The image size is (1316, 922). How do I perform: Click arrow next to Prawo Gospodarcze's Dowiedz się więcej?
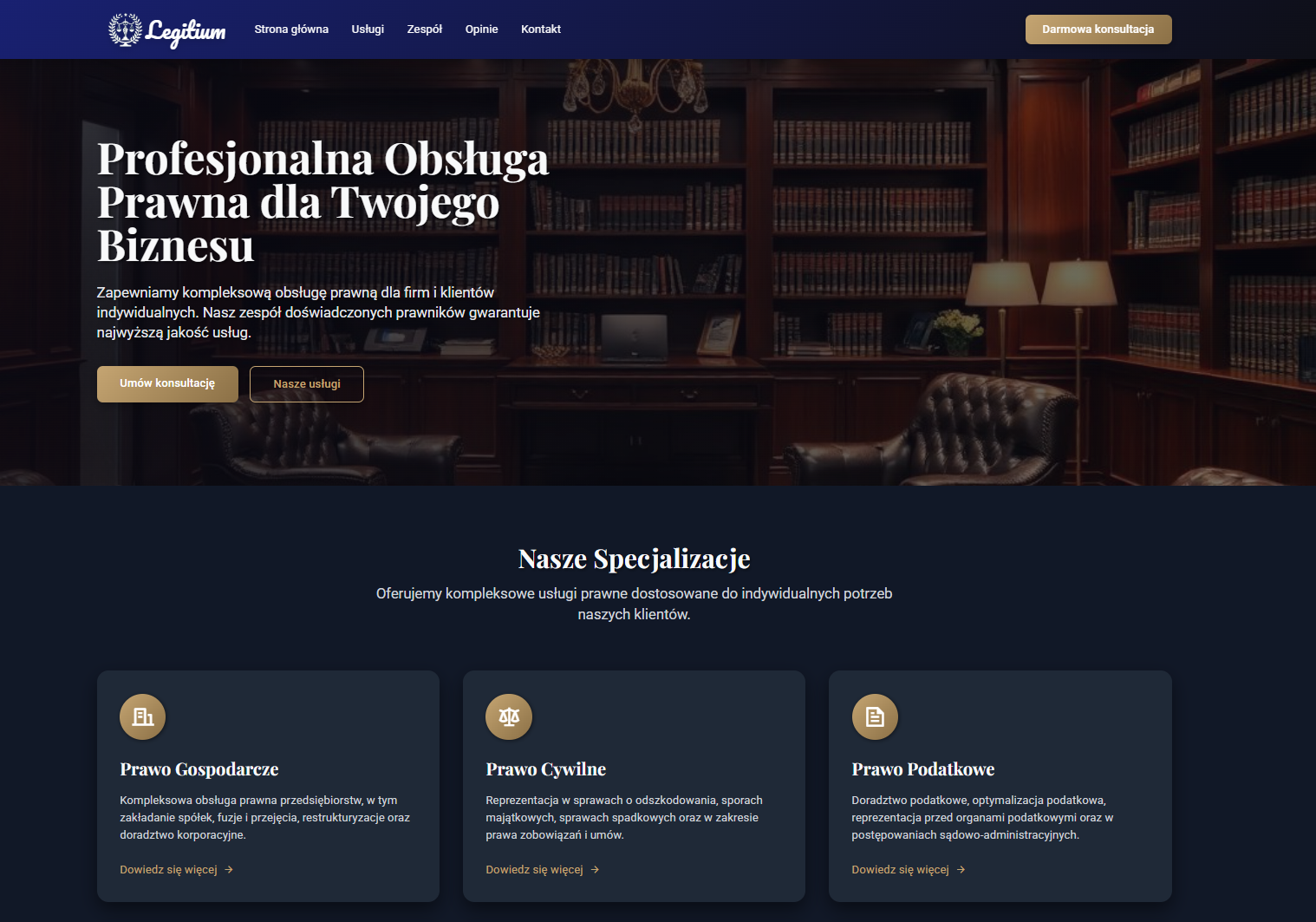click(229, 870)
